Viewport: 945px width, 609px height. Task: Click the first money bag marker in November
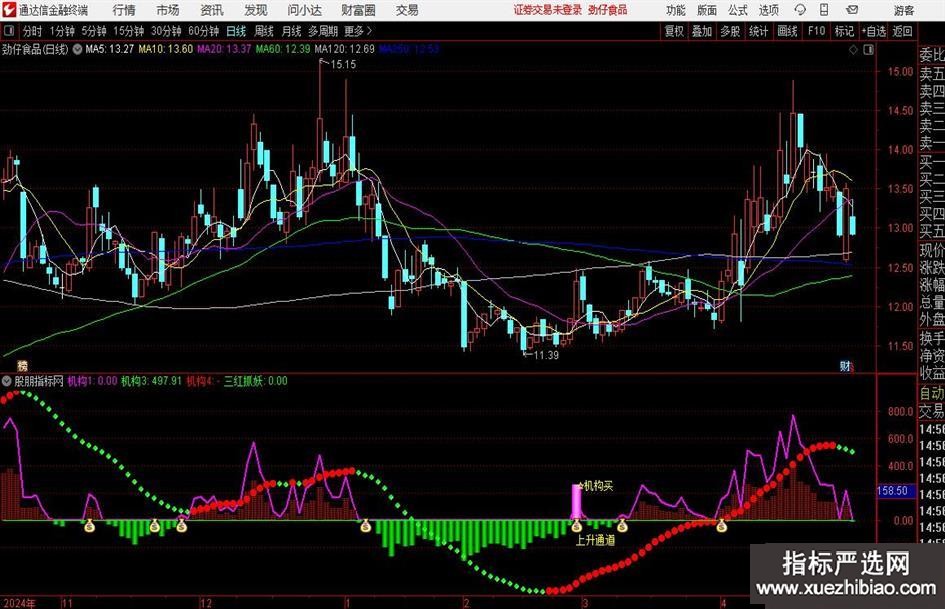(x=89, y=526)
